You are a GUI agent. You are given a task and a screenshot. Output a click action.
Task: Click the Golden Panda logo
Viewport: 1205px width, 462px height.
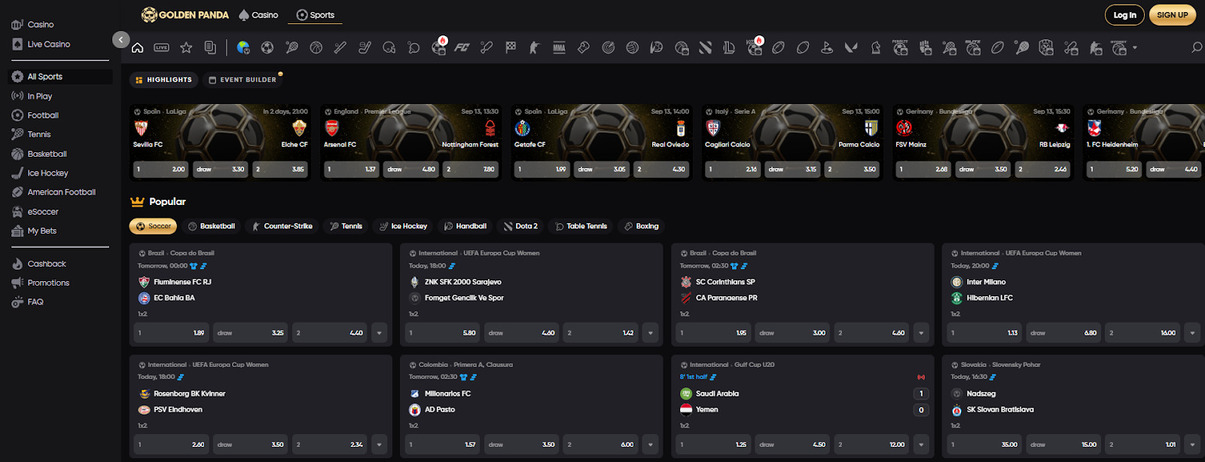[x=184, y=15]
